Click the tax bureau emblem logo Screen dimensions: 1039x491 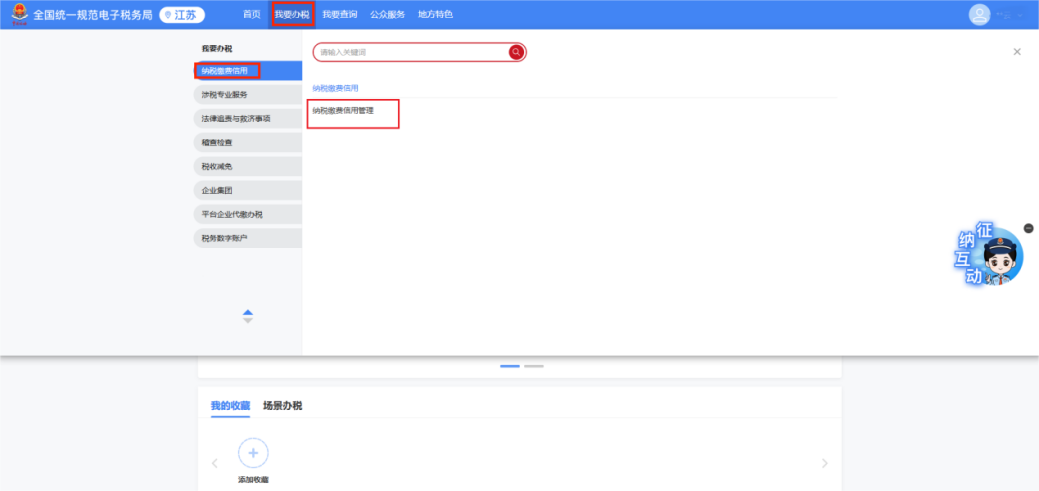tap(19, 14)
